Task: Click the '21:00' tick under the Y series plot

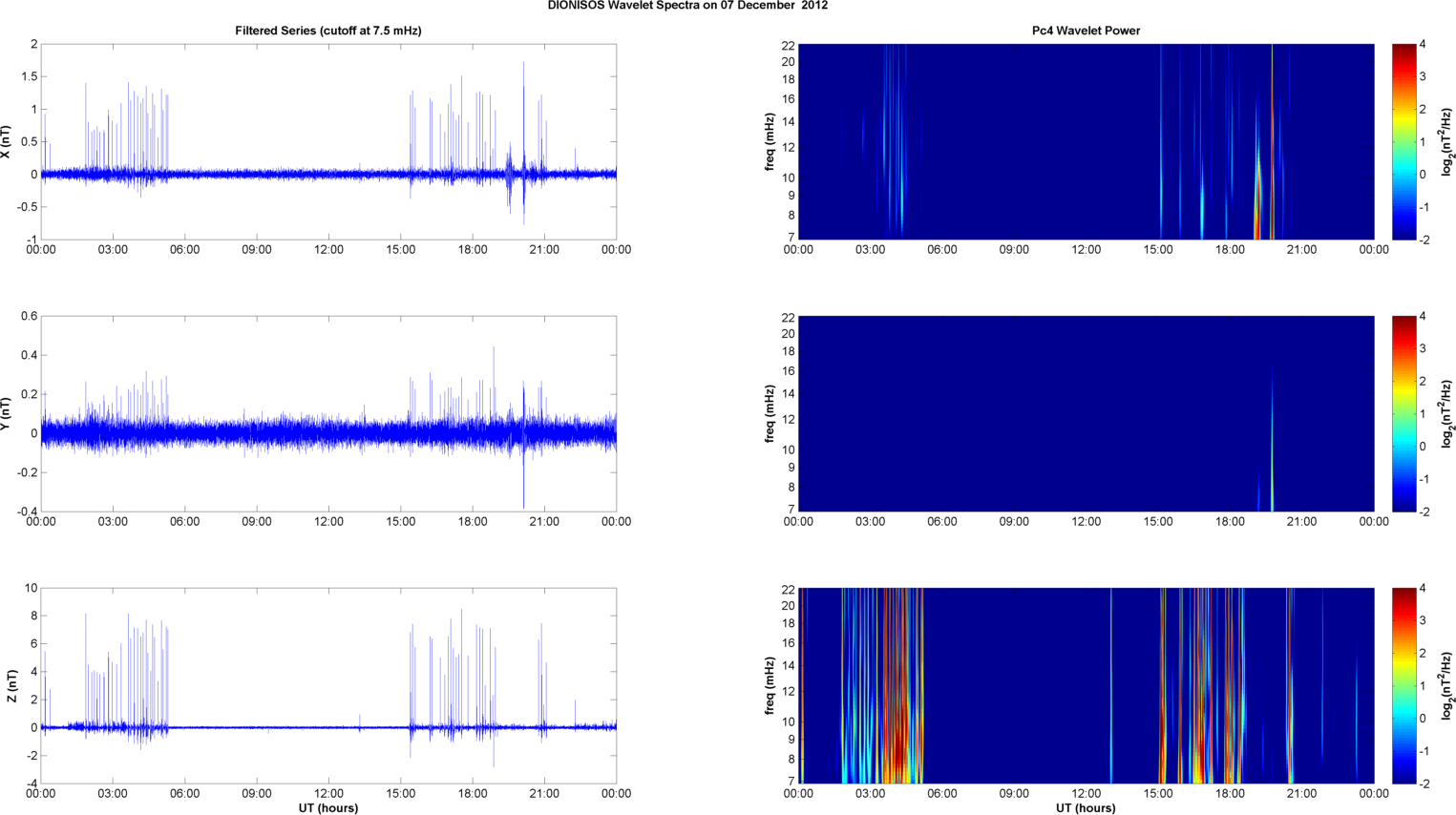Action: click(545, 521)
